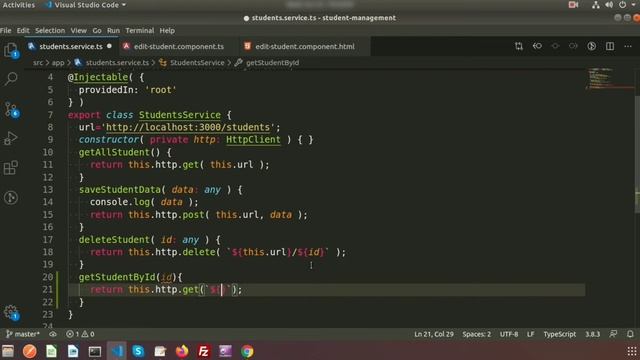640x360 pixels.
Task: Click the screen recording indicator in top bar
Action: tap(573, 5)
